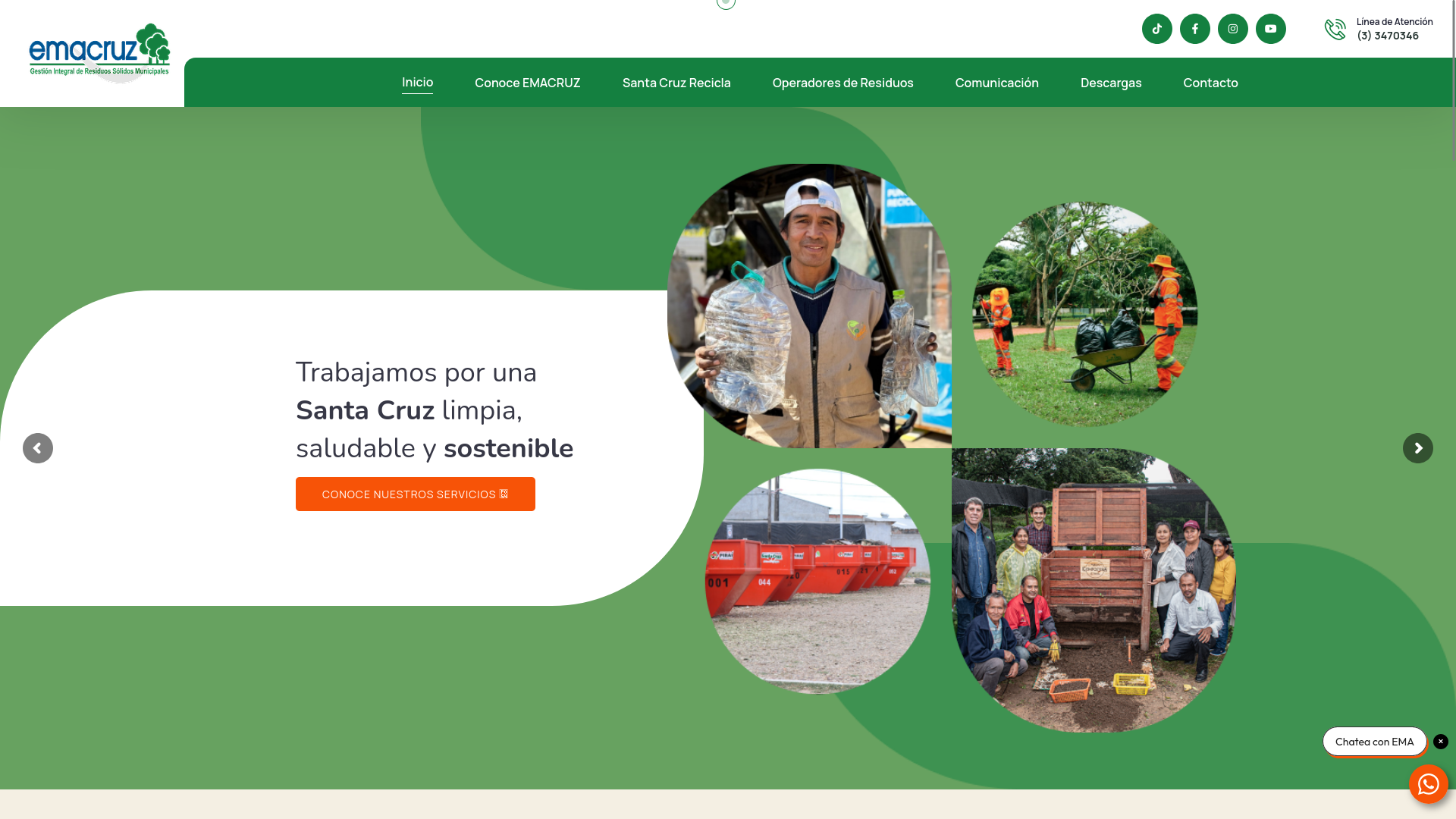Advance to the next slide
Screen dimensions: 1456x819
click(1417, 448)
